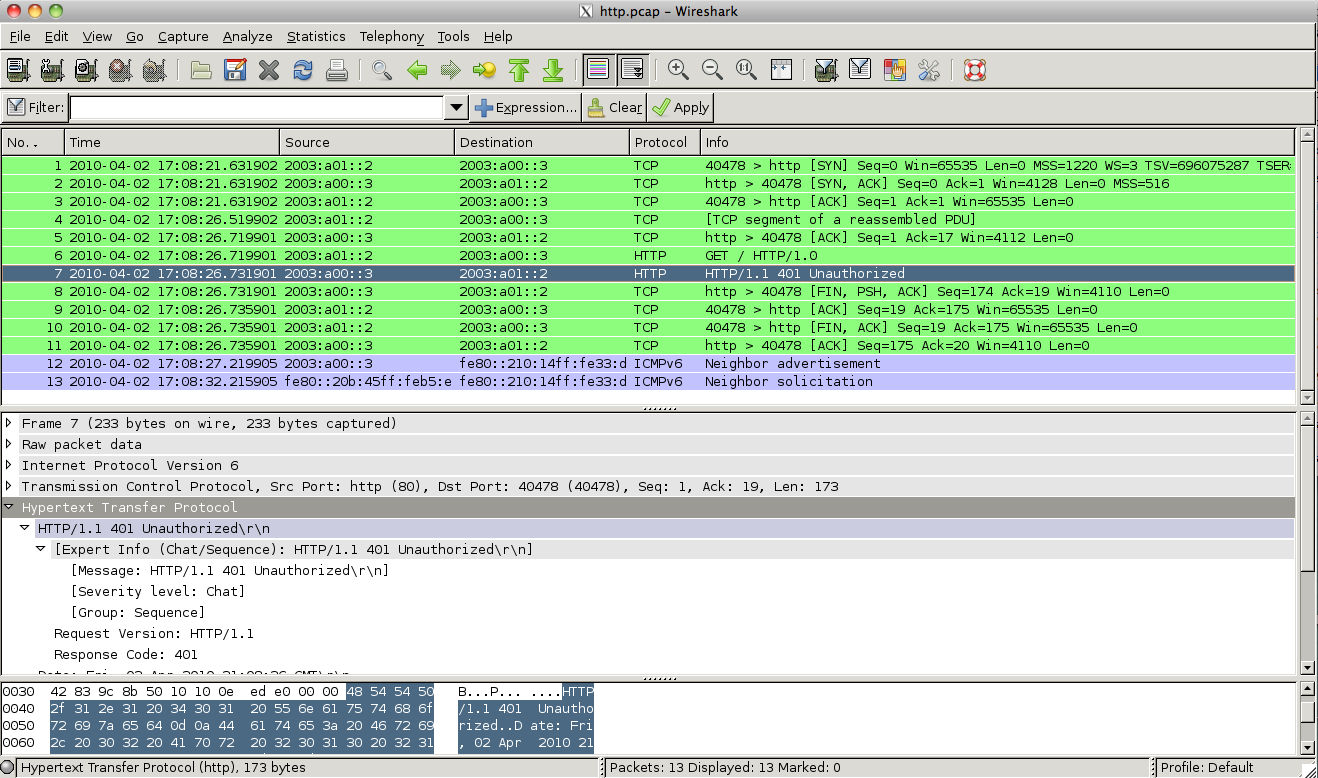Expand Internet Protocol Version 6 details
The height and width of the screenshot is (778, 1318).
pos(10,466)
